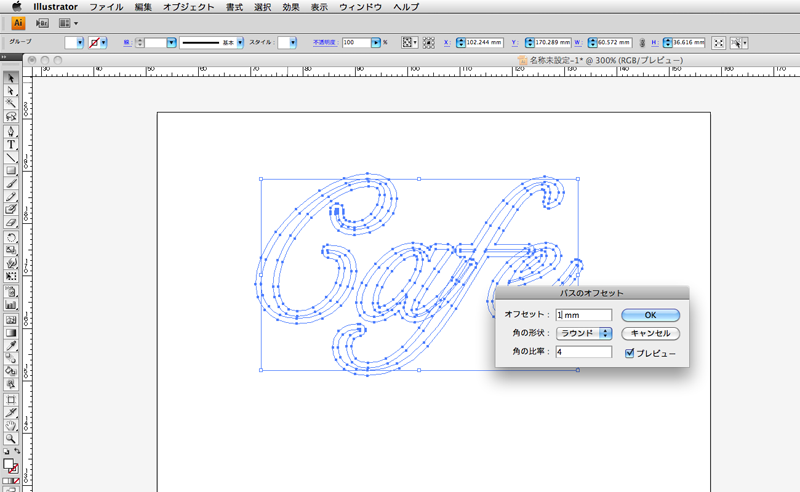Select the Lasso tool

click(x=11, y=117)
